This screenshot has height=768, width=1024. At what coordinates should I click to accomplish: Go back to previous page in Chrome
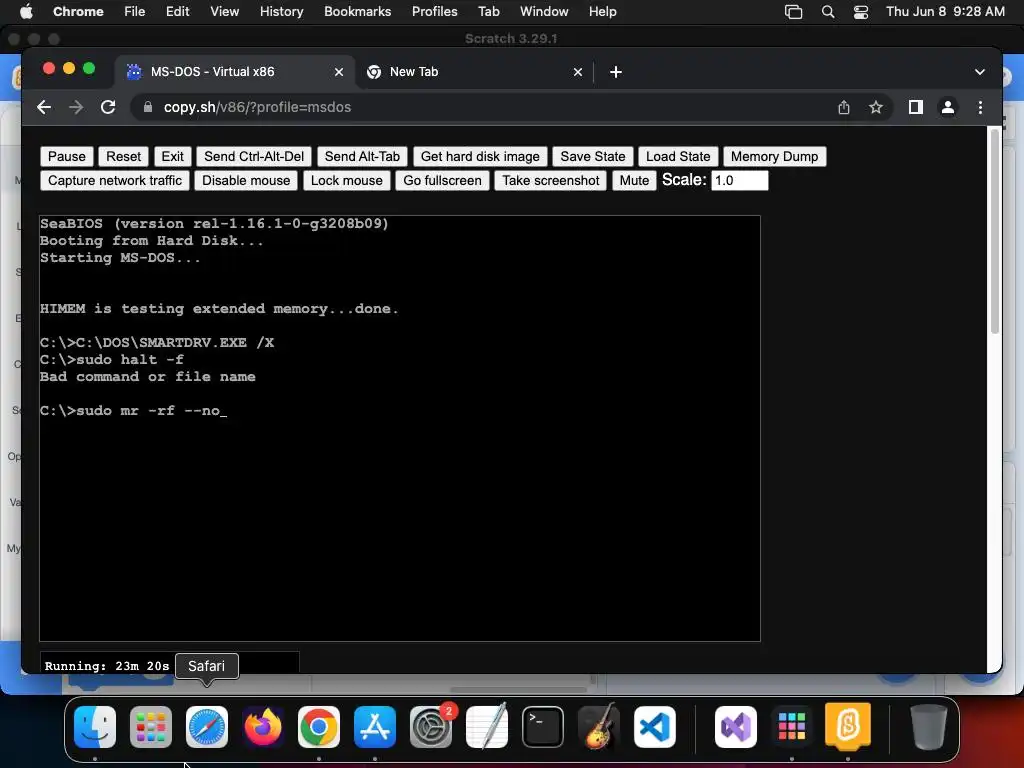pyautogui.click(x=44, y=107)
